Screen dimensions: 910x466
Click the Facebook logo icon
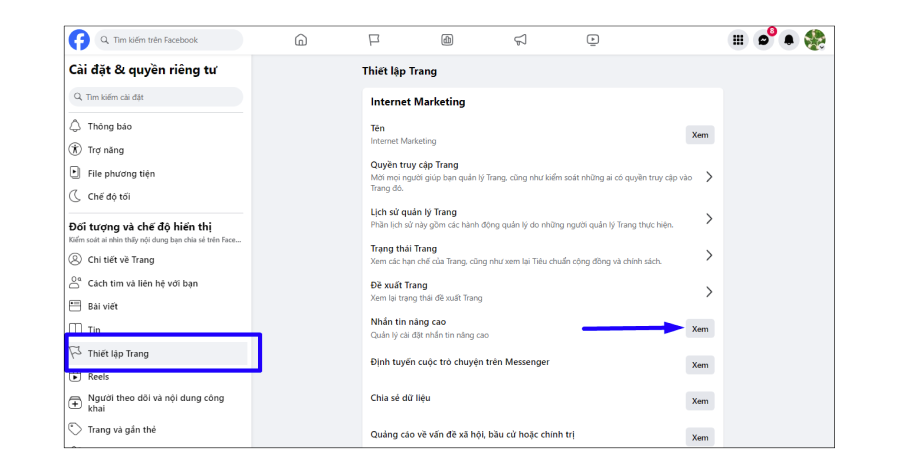79,40
